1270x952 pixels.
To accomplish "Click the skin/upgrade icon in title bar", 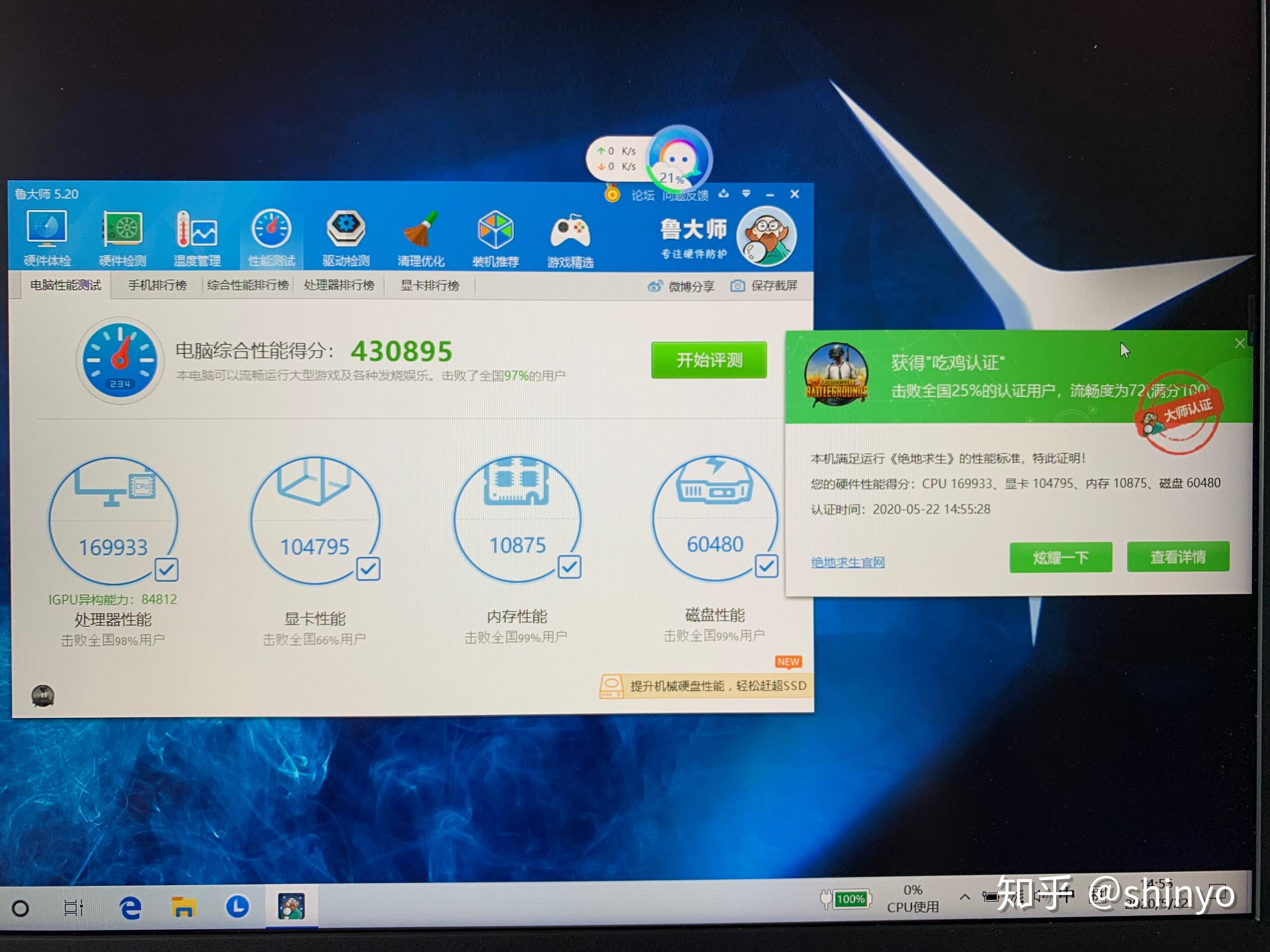I will 723,193.
